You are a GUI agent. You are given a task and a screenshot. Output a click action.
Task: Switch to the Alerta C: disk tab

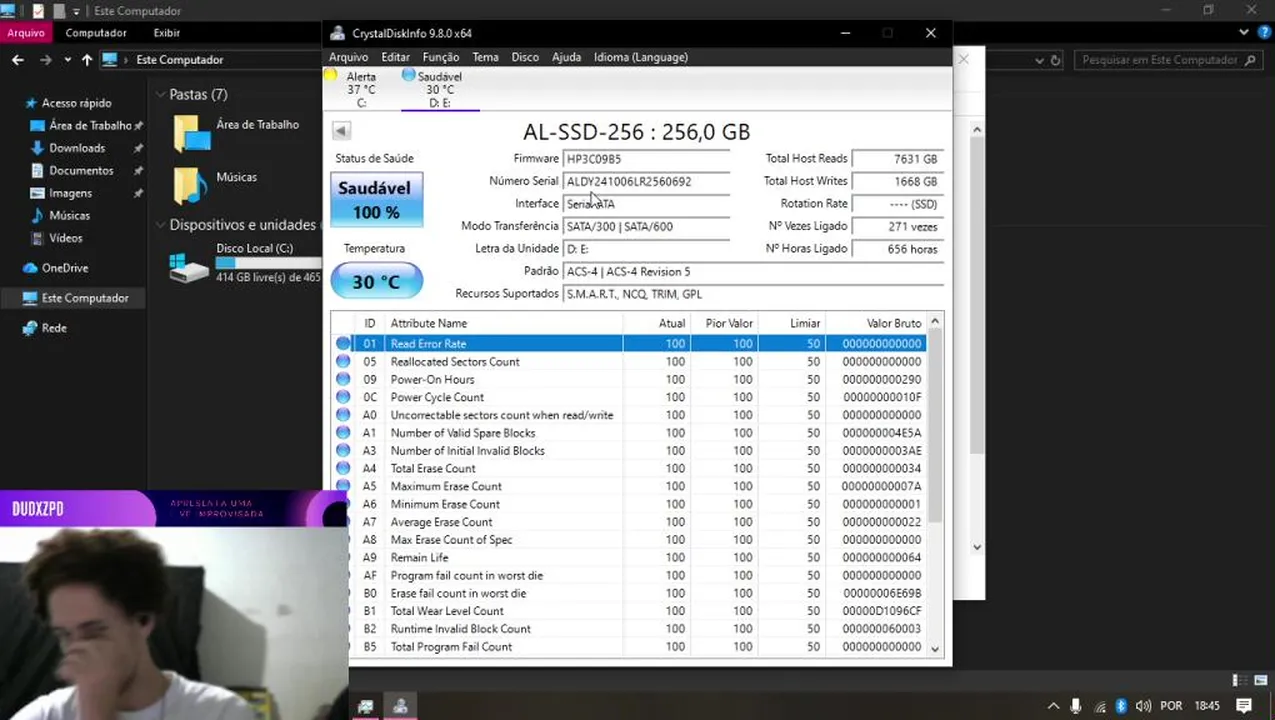360,89
